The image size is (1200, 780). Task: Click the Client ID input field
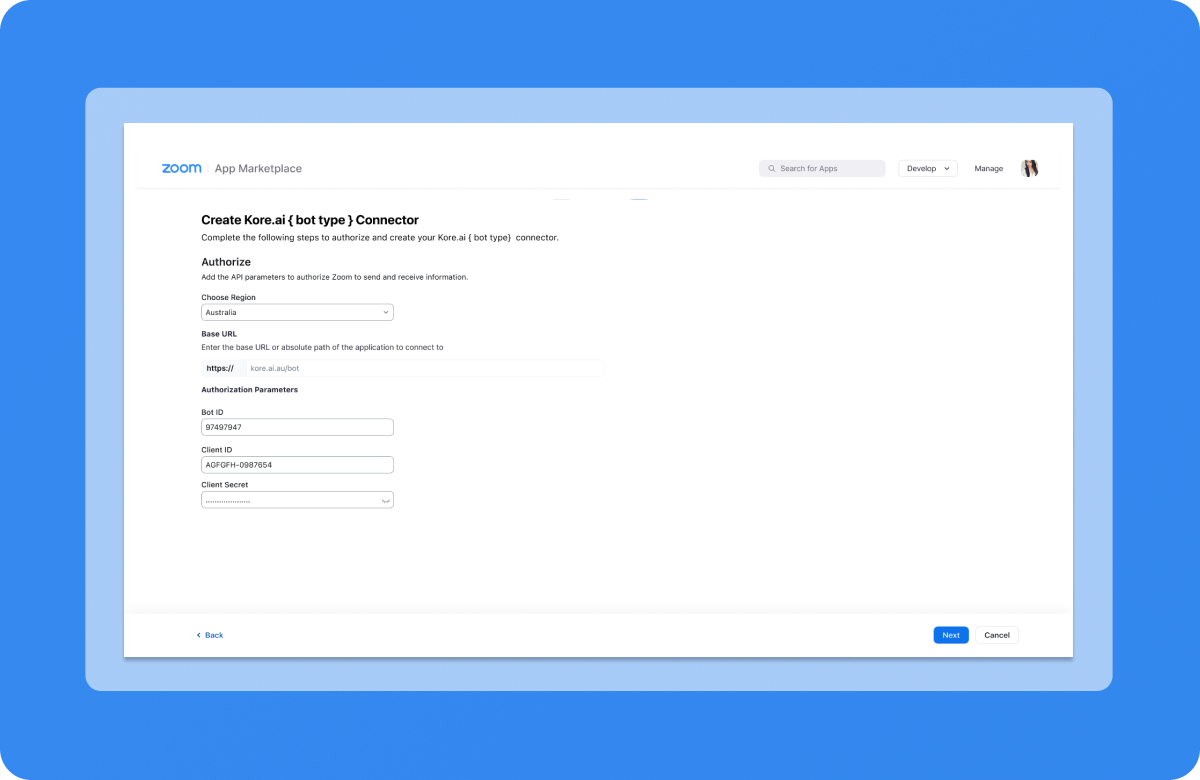click(x=297, y=465)
